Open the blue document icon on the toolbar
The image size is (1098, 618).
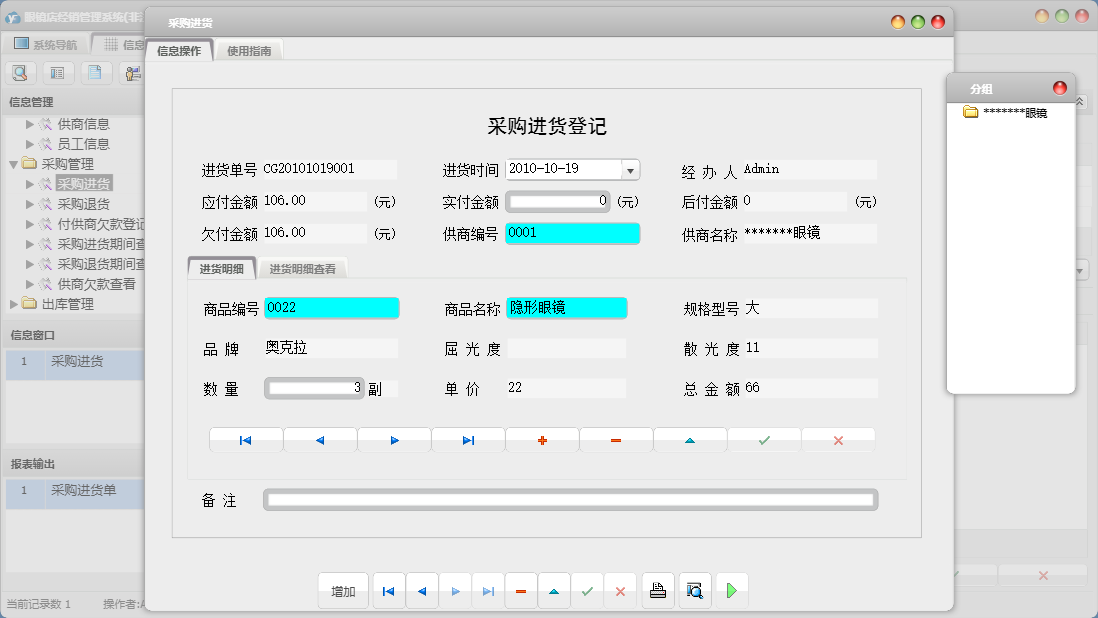click(95, 72)
